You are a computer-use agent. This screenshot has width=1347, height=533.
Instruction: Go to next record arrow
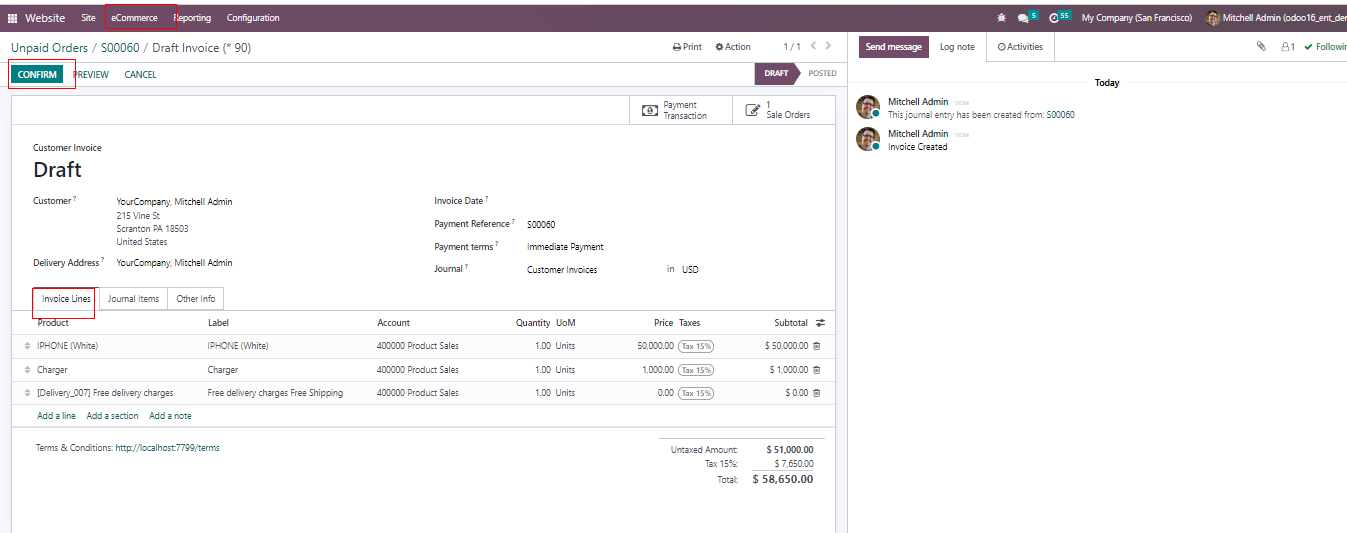click(x=828, y=46)
